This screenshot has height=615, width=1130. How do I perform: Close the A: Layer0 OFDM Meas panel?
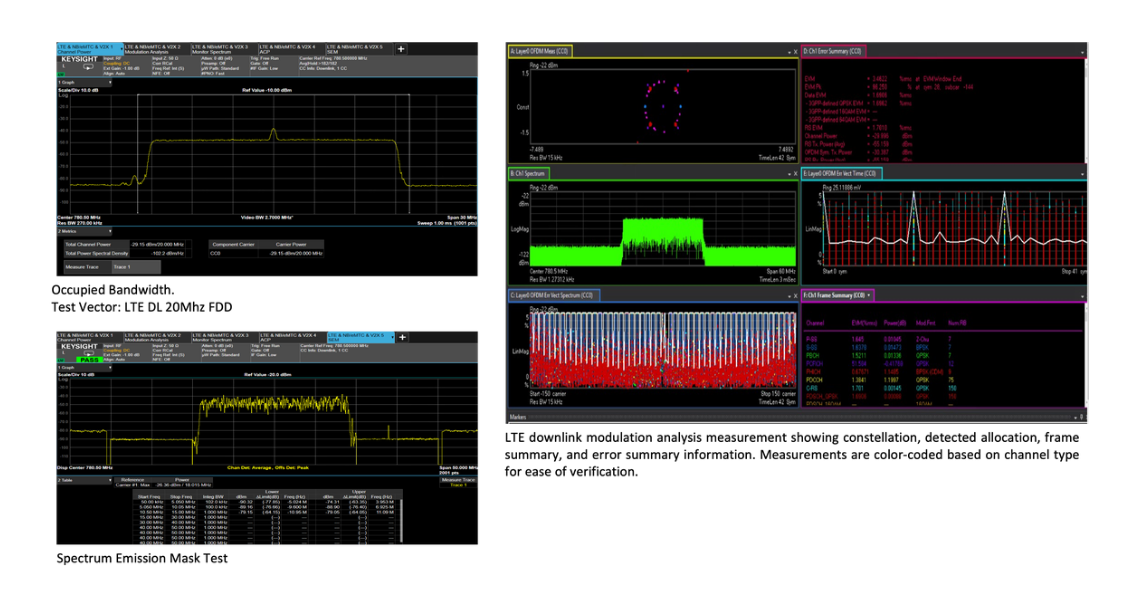click(796, 52)
